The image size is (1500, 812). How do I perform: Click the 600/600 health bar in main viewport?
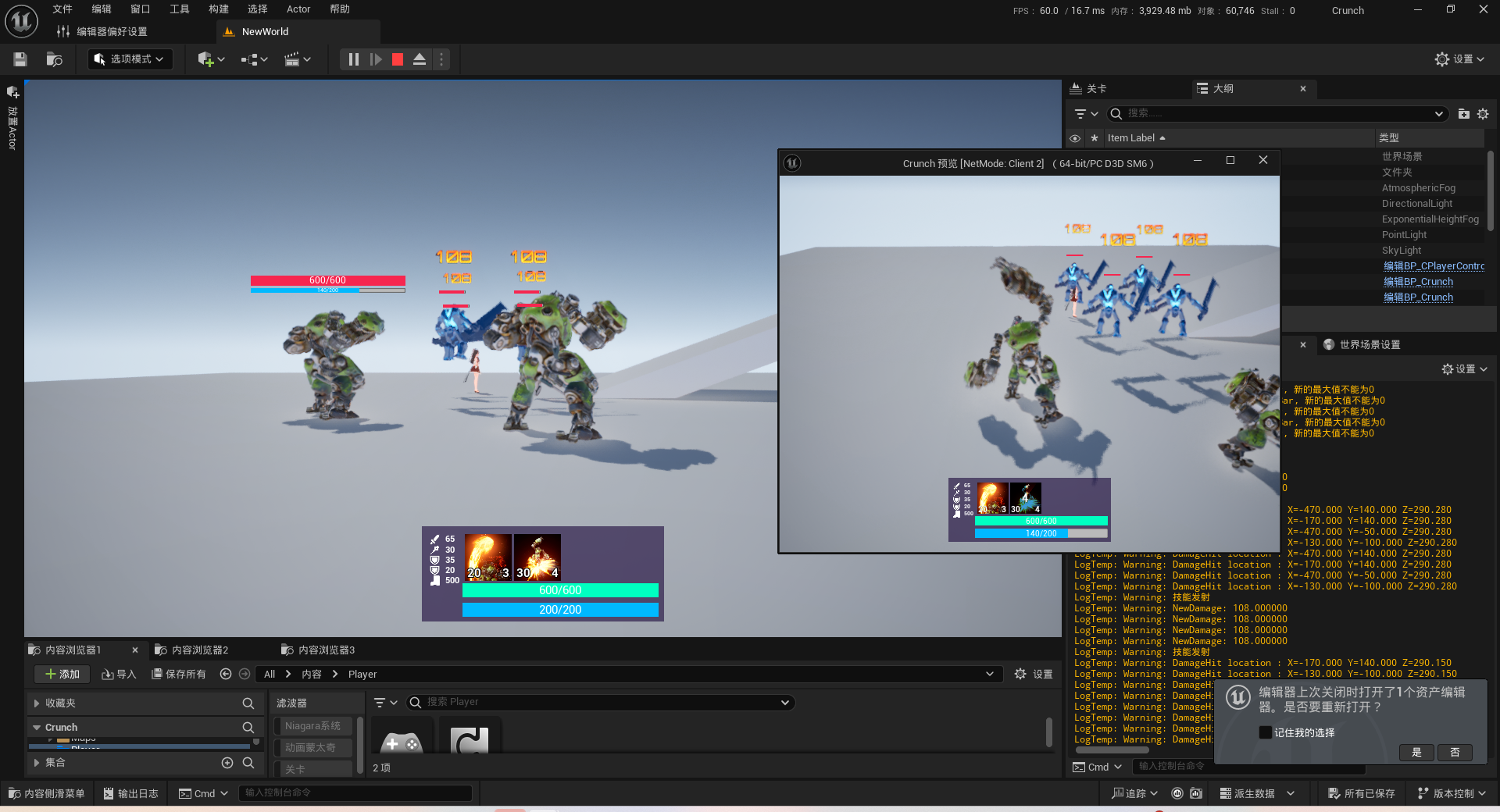(x=560, y=590)
